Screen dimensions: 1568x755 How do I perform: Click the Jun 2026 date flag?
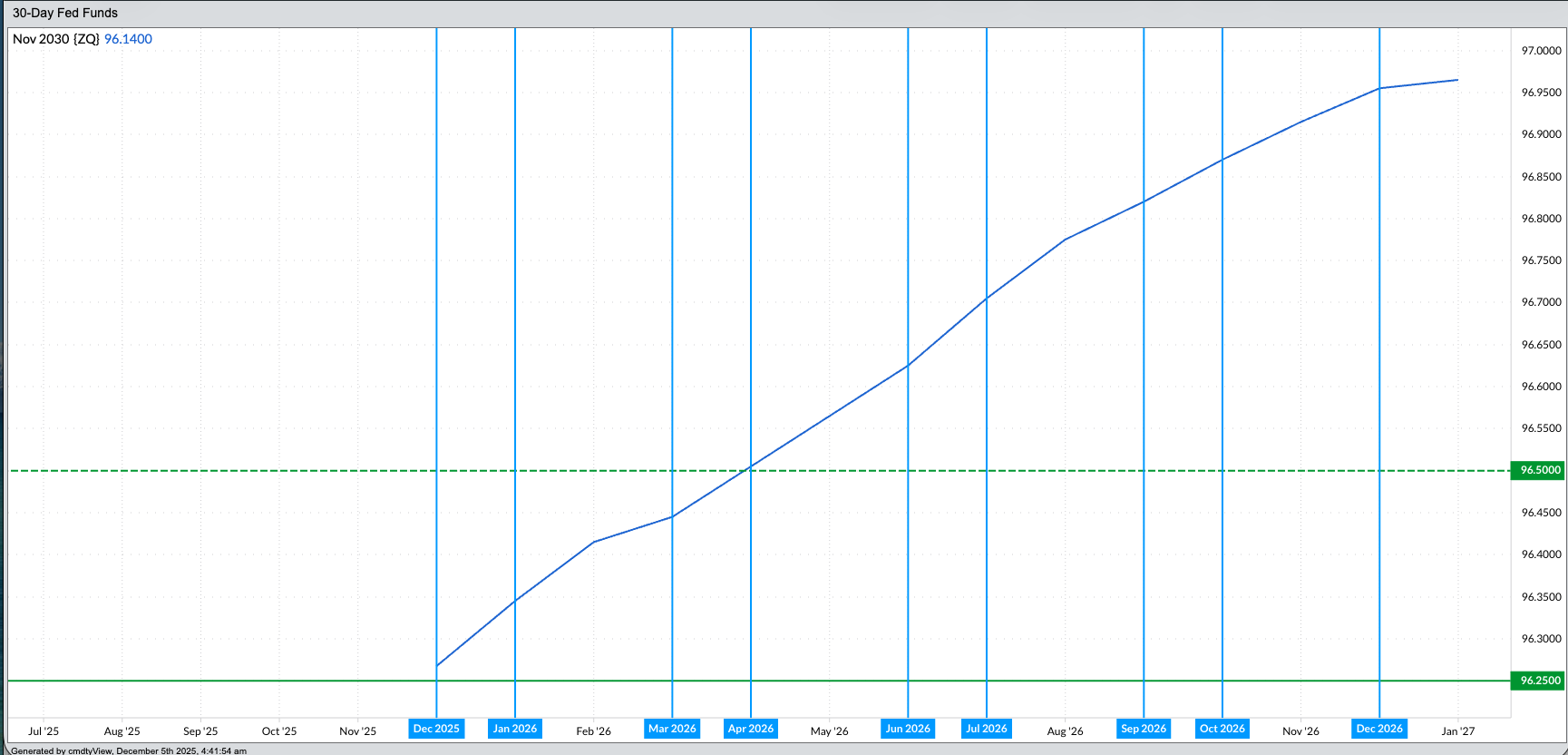[908, 729]
